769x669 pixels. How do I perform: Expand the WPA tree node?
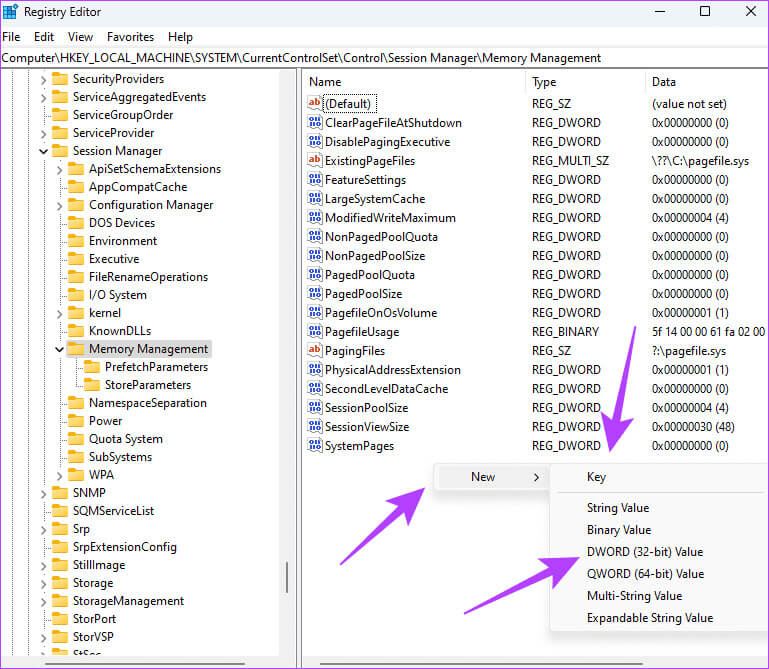[59, 475]
